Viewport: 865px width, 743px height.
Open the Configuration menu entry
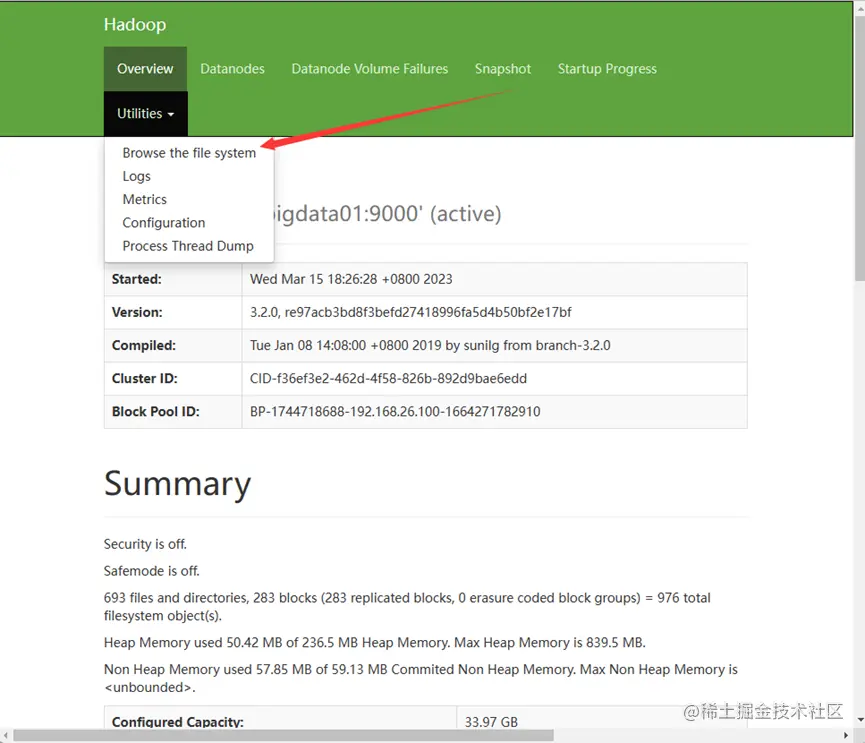click(x=164, y=222)
